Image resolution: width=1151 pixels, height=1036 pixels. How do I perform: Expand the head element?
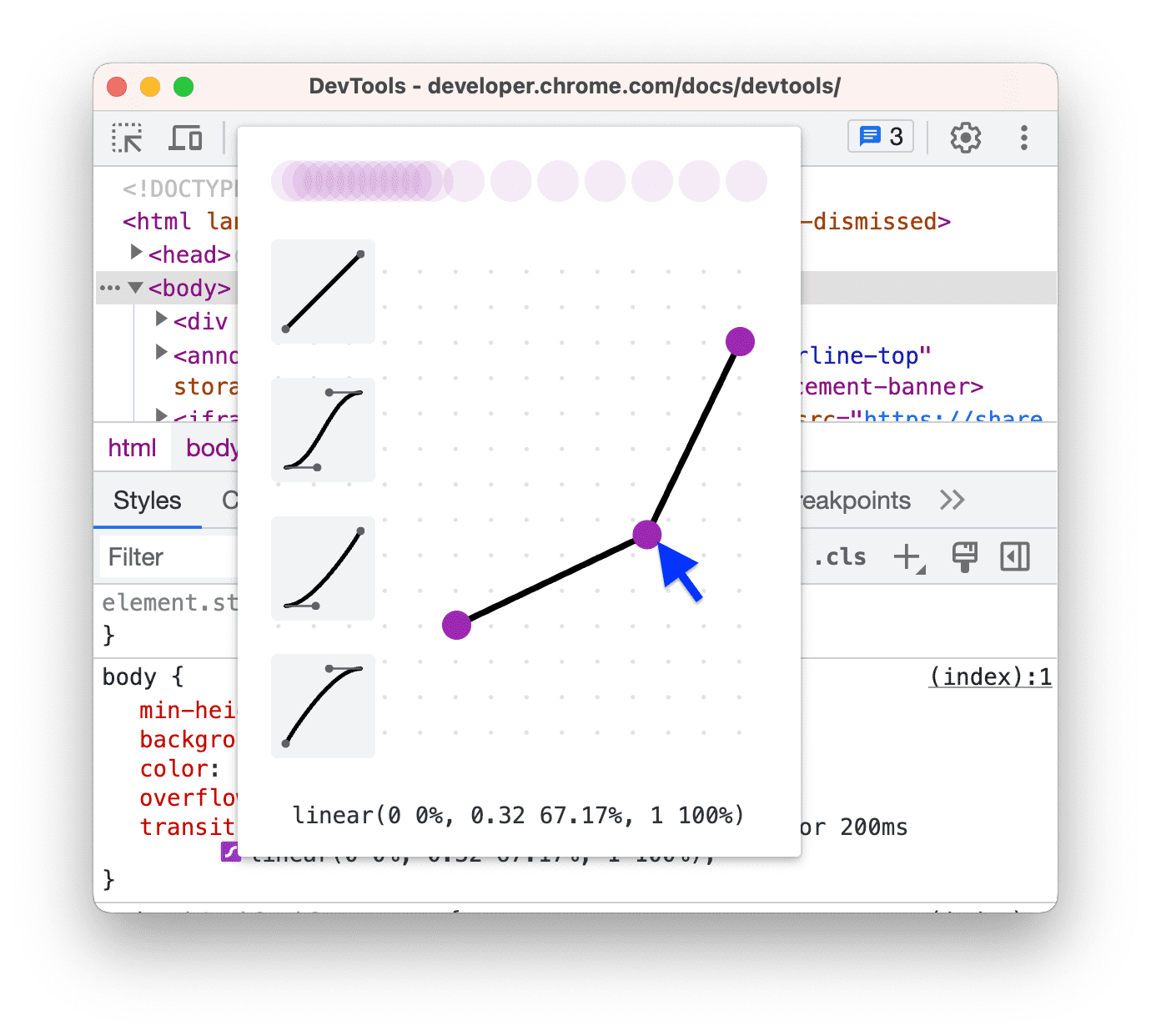click(x=136, y=253)
